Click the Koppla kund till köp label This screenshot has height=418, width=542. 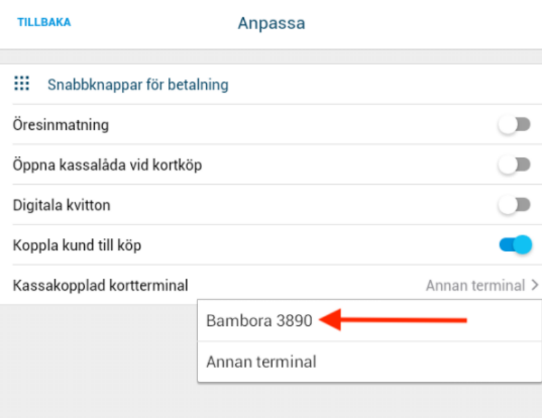tap(77, 245)
